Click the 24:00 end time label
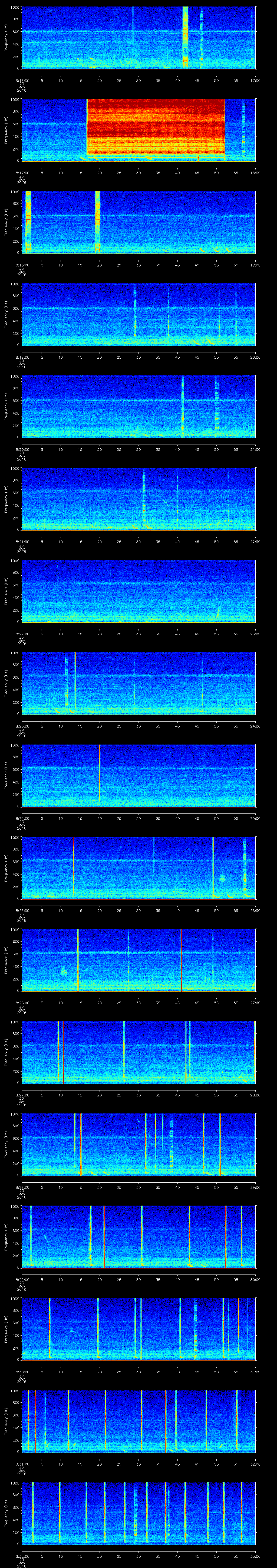This screenshot has height=1568, width=277. (255, 726)
